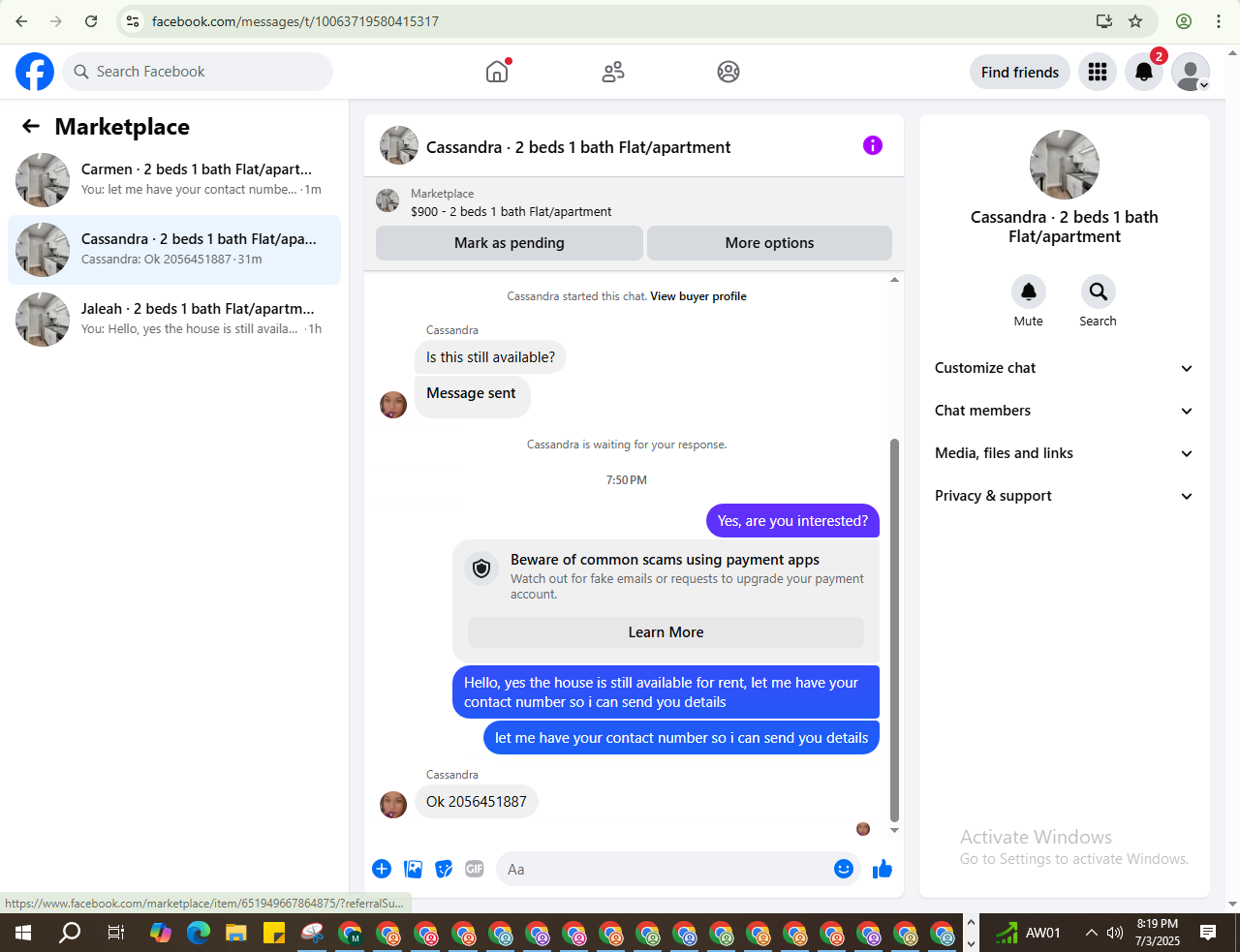Open the Menu grid icon

click(x=1098, y=72)
